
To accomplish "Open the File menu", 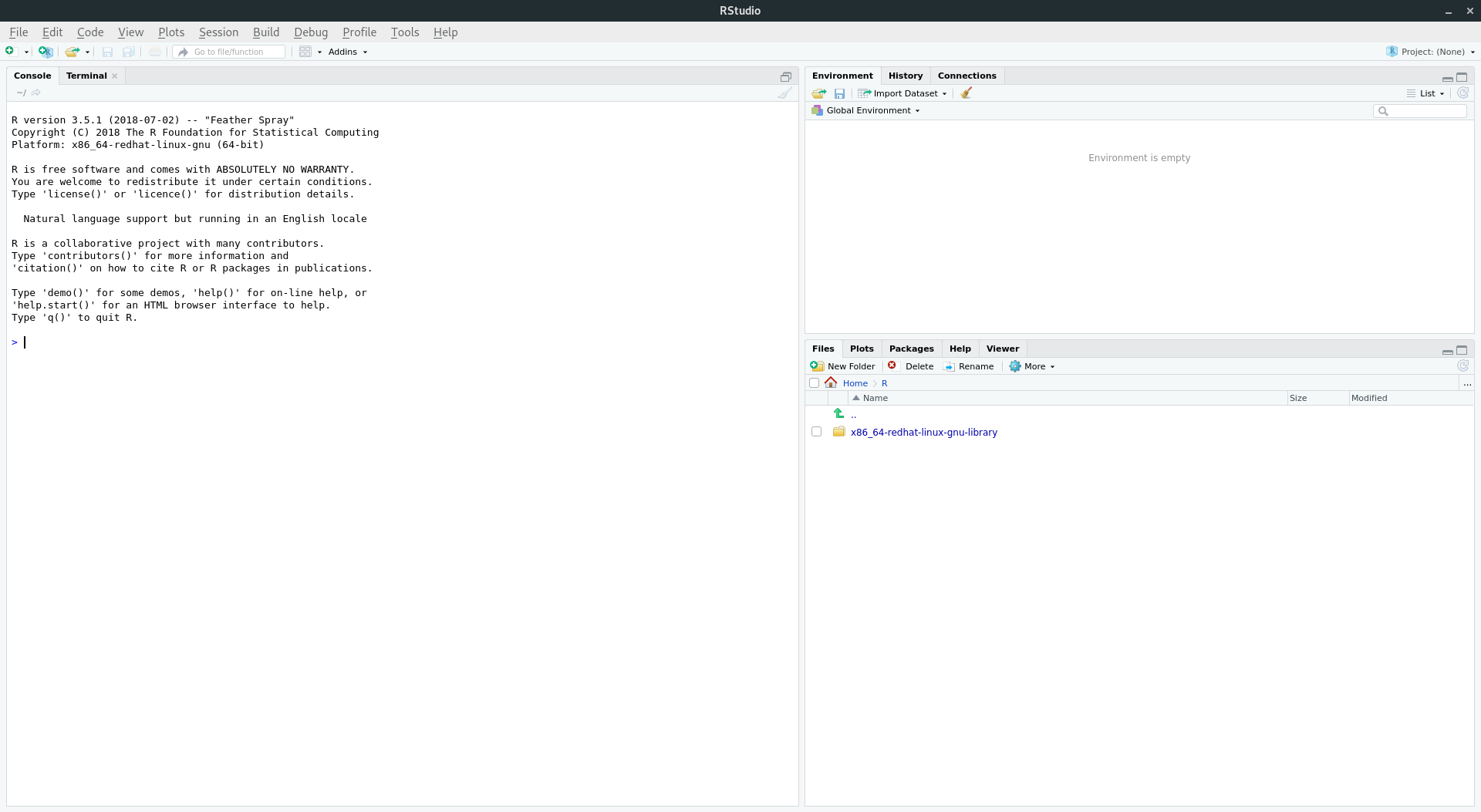I will (19, 32).
